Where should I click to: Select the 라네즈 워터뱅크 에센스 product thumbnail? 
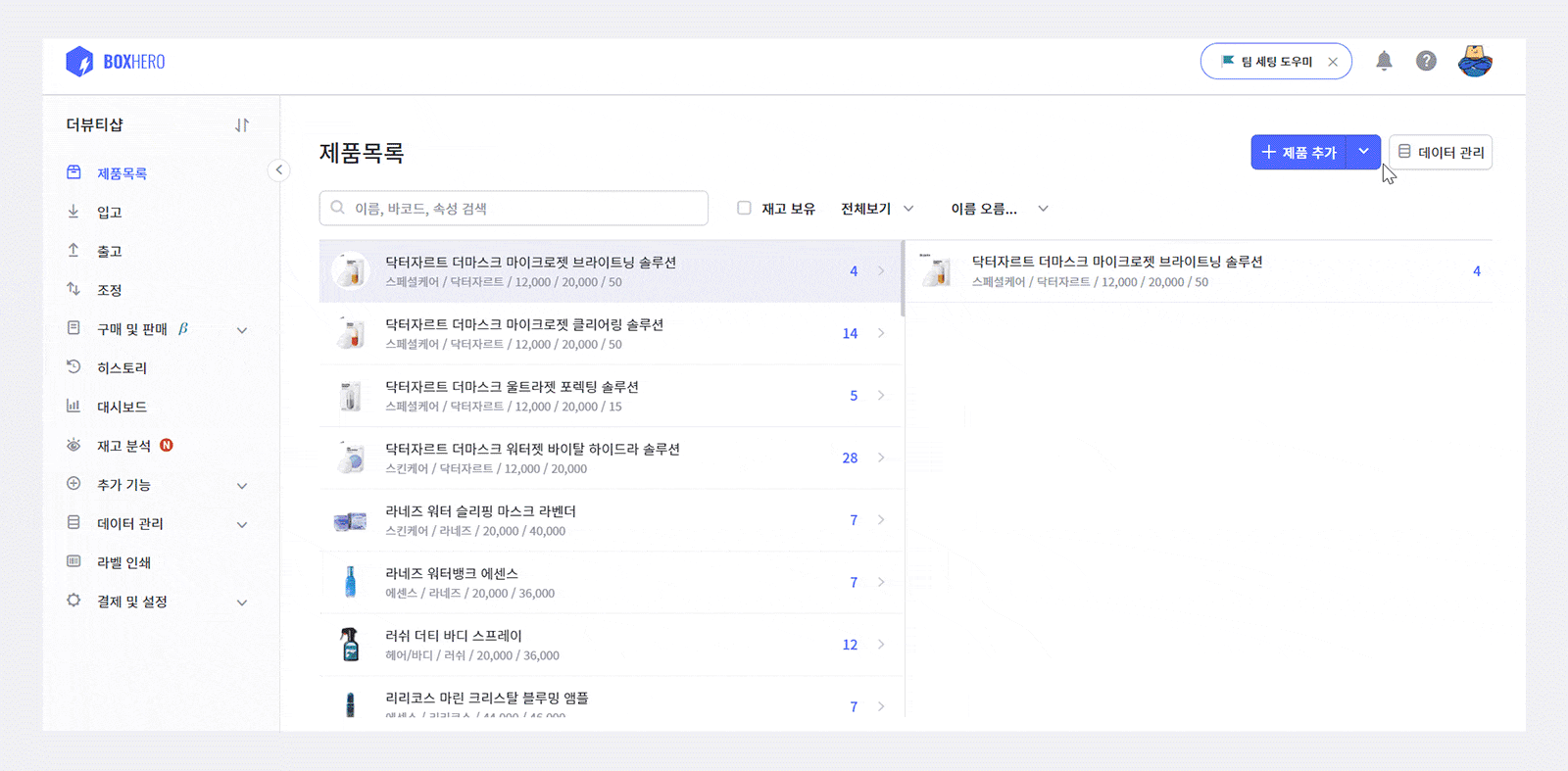(350, 582)
